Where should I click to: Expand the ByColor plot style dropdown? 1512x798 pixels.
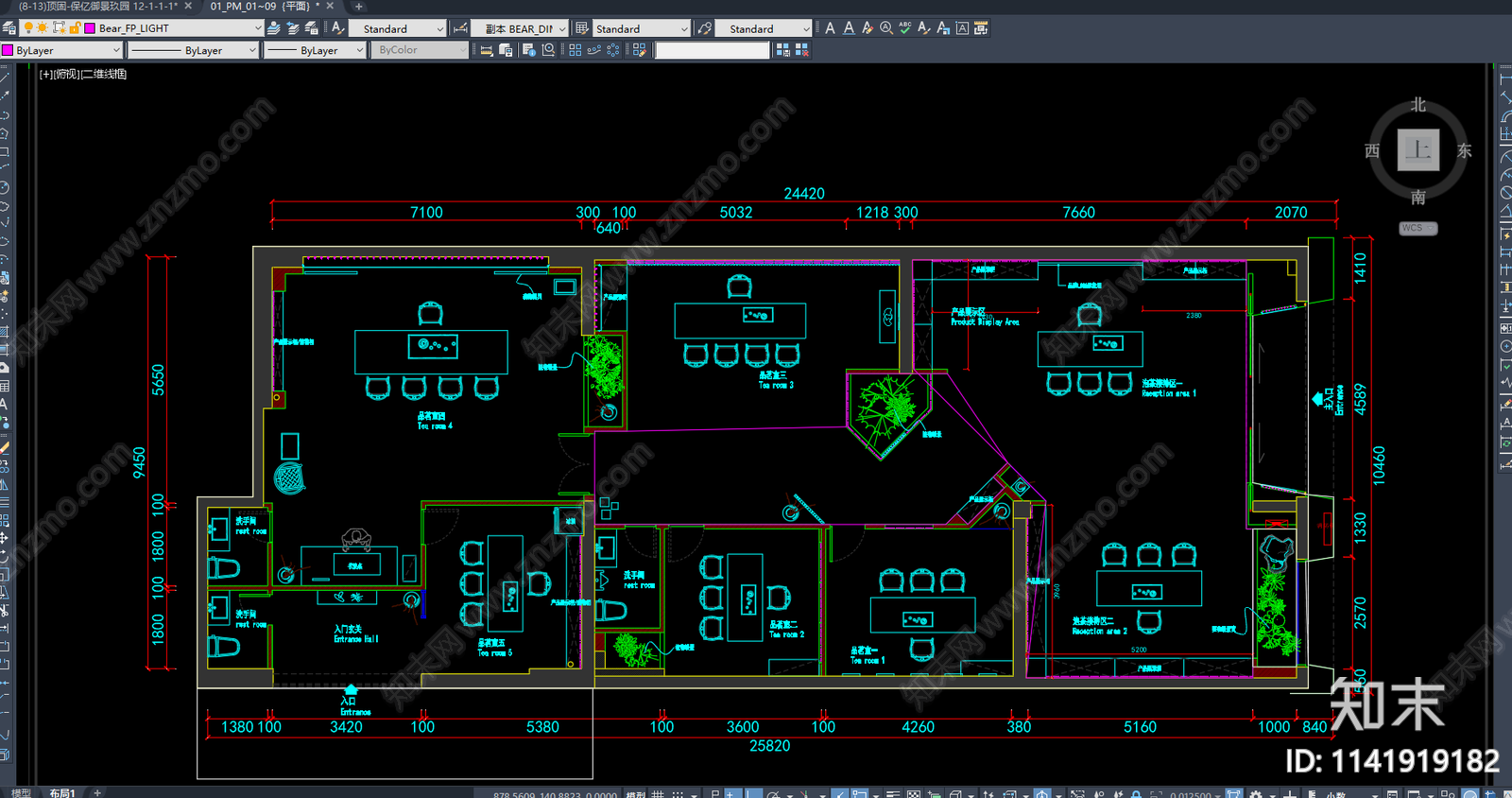461,50
